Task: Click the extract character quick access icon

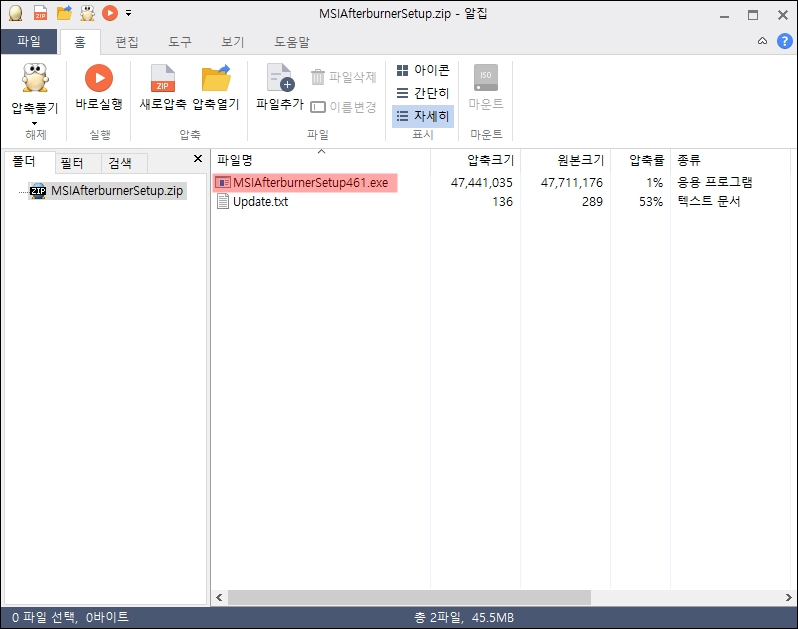Action: [x=88, y=13]
